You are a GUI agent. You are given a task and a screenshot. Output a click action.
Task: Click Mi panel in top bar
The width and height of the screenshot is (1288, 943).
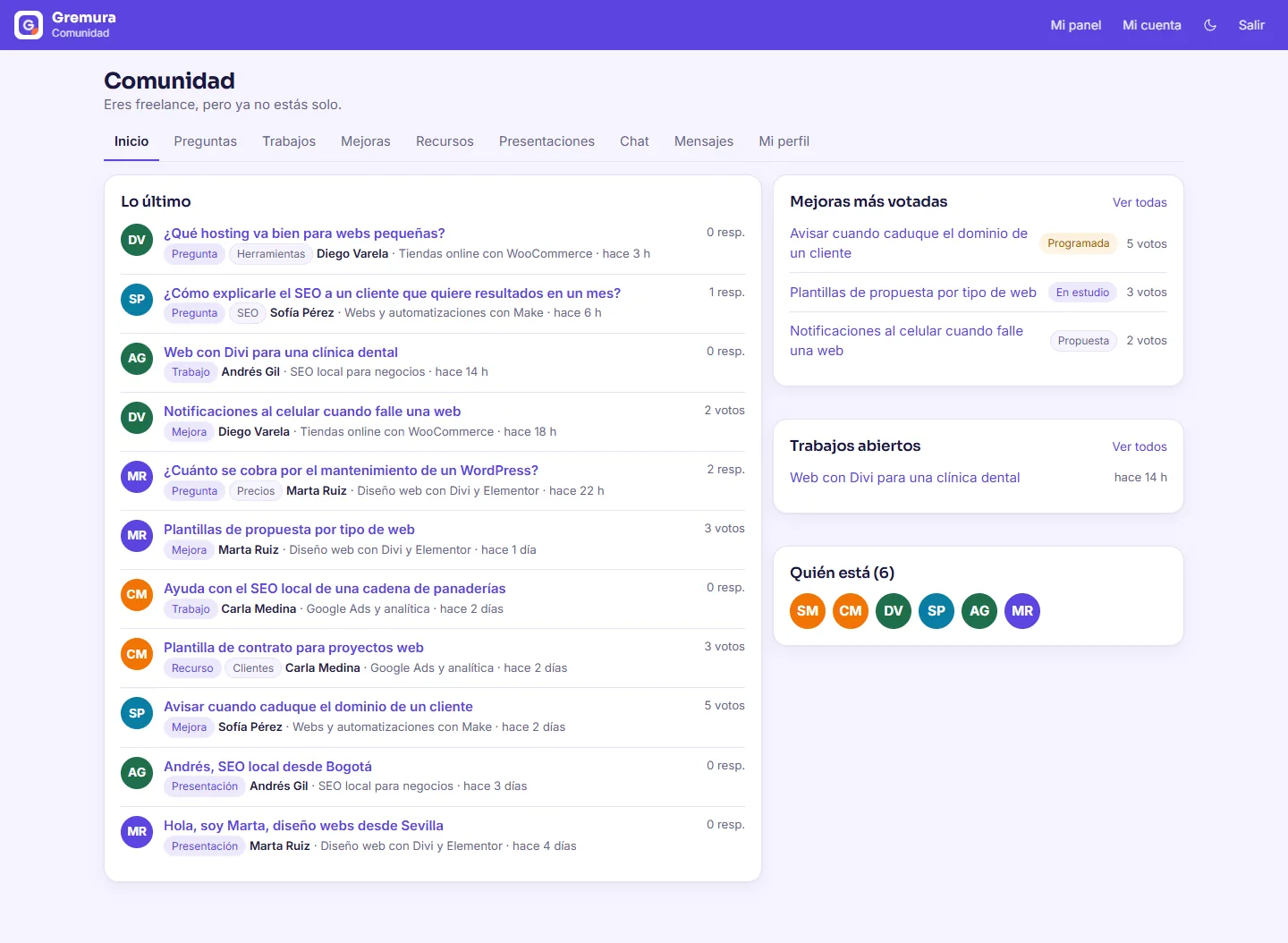(1076, 25)
